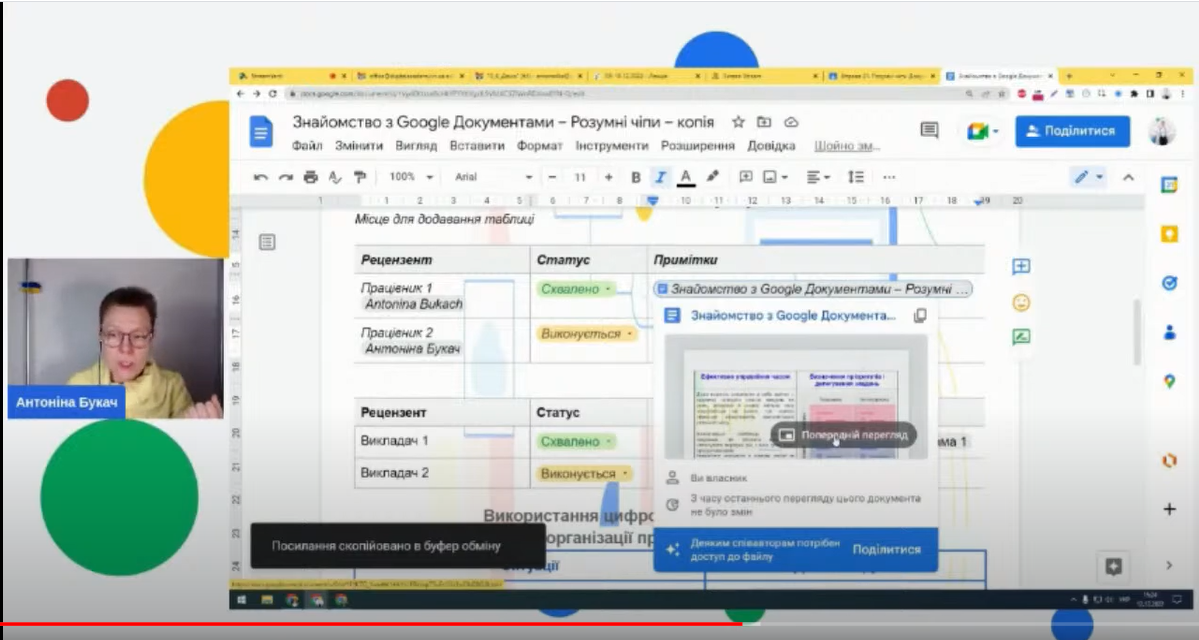Click the Print icon
This screenshot has height=640, width=1199.
tap(310, 177)
